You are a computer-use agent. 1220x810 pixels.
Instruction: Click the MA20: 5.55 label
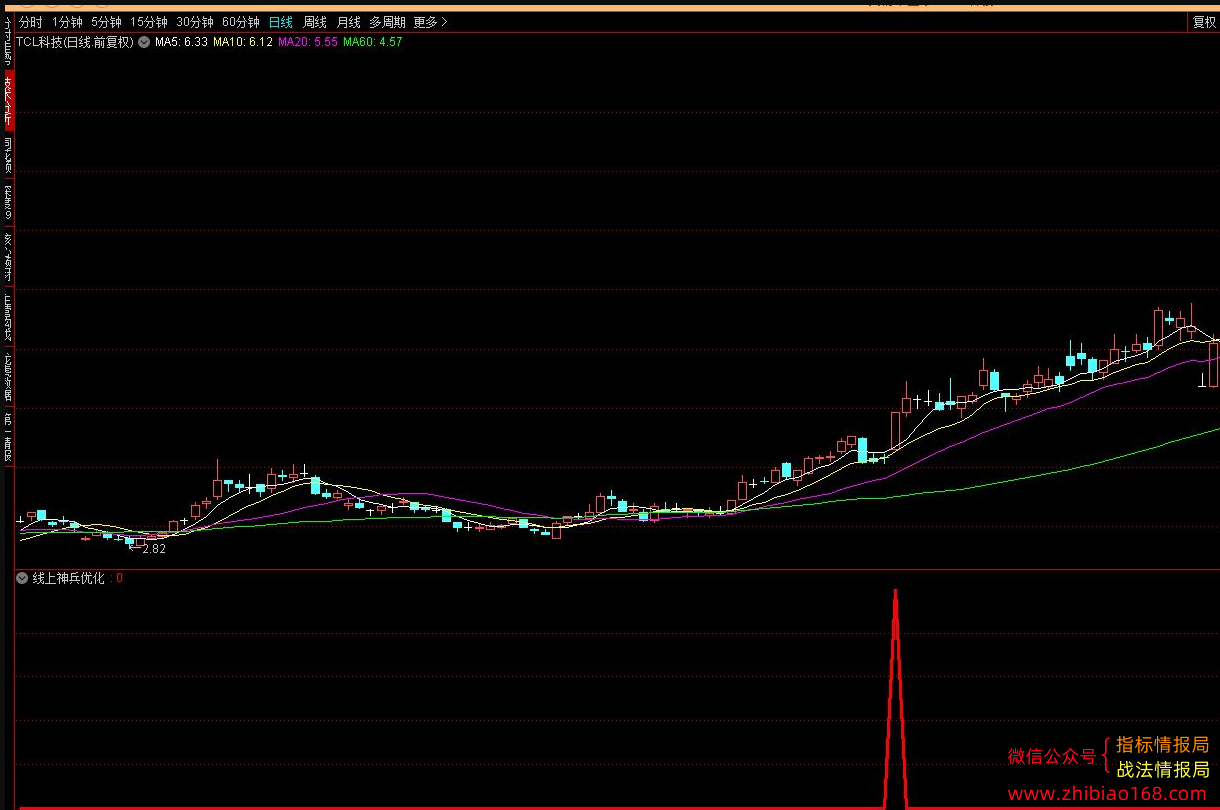308,42
